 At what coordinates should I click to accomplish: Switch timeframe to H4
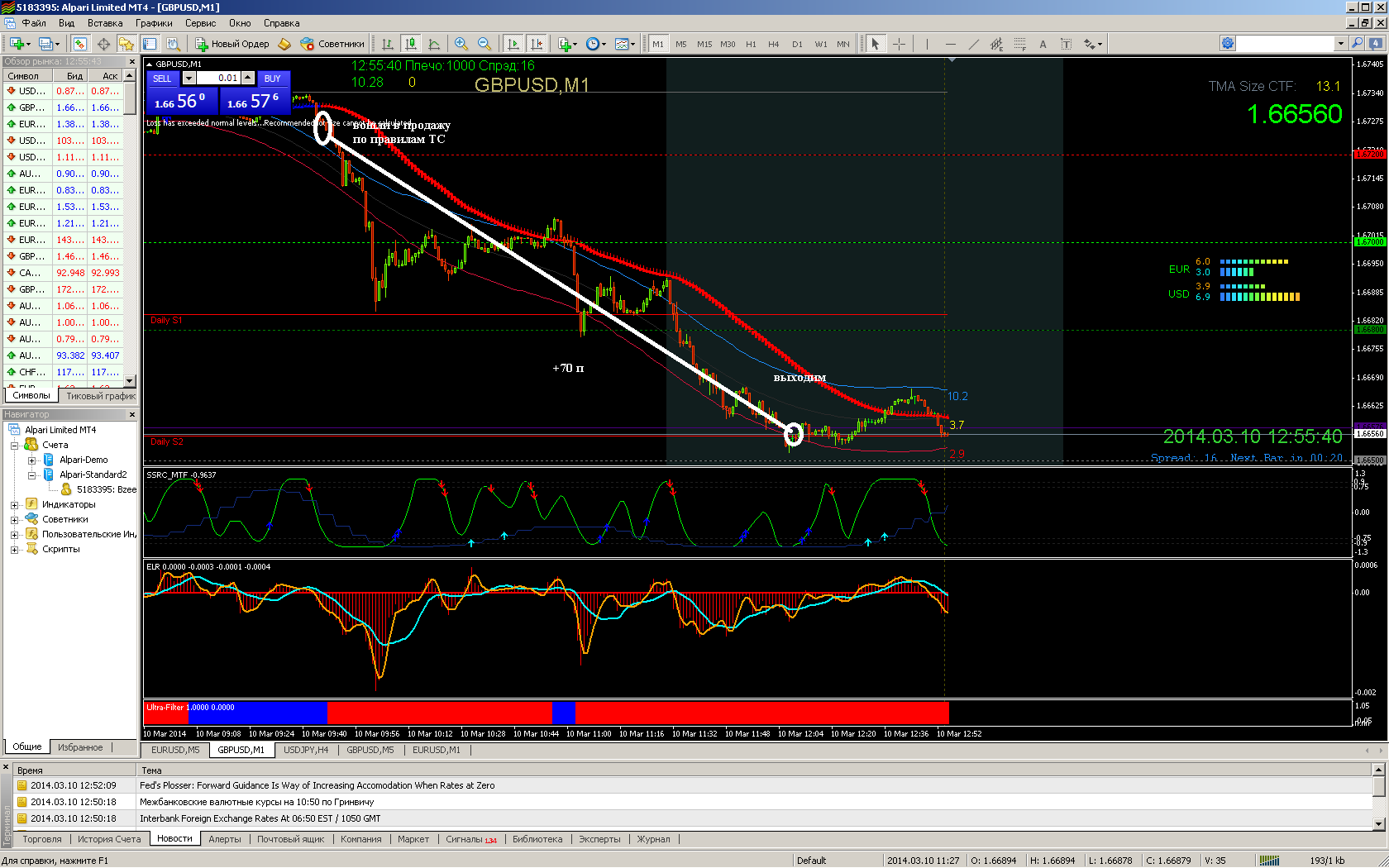[x=774, y=44]
